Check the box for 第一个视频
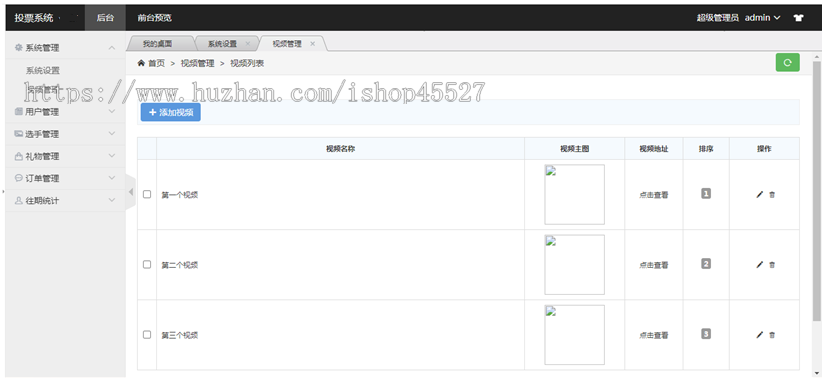 point(147,194)
